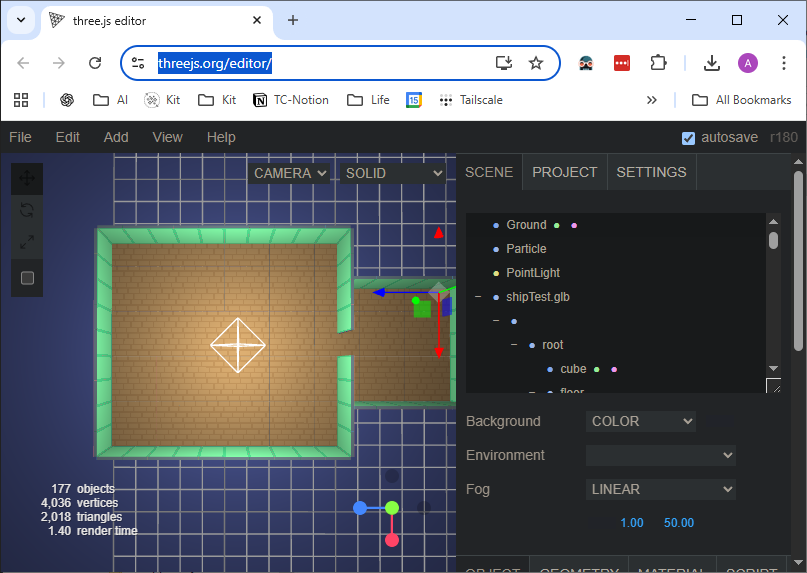Select the rotate tool
The width and height of the screenshot is (807, 573).
click(27, 210)
